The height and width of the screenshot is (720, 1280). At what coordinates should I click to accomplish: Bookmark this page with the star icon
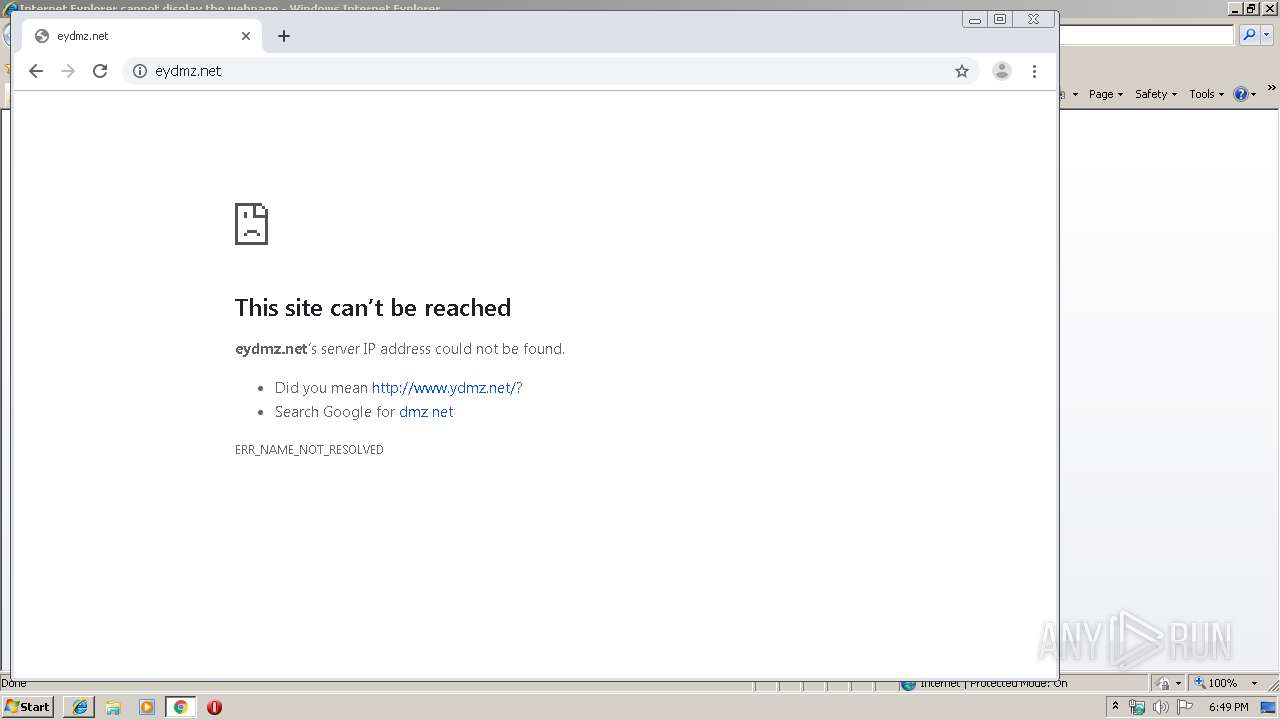(962, 71)
